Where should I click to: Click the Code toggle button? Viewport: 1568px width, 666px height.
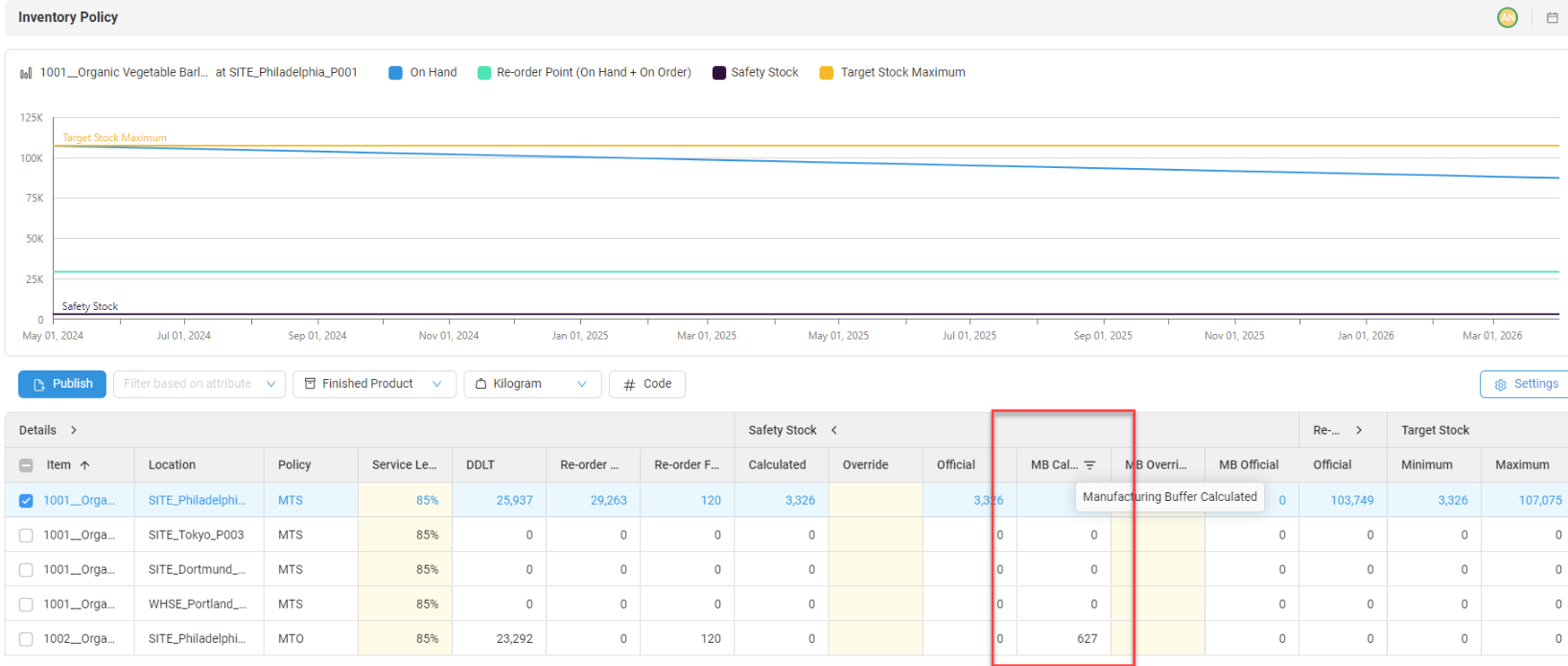pyautogui.click(x=647, y=384)
